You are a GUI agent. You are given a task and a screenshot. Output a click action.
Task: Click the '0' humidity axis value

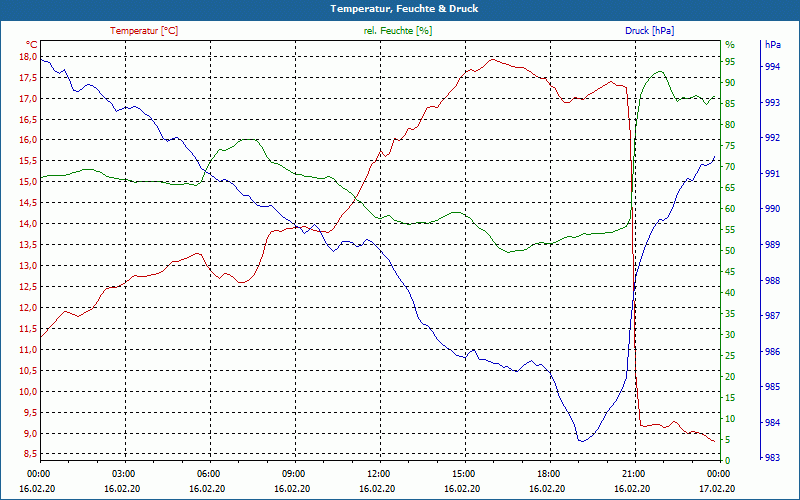pos(728,460)
